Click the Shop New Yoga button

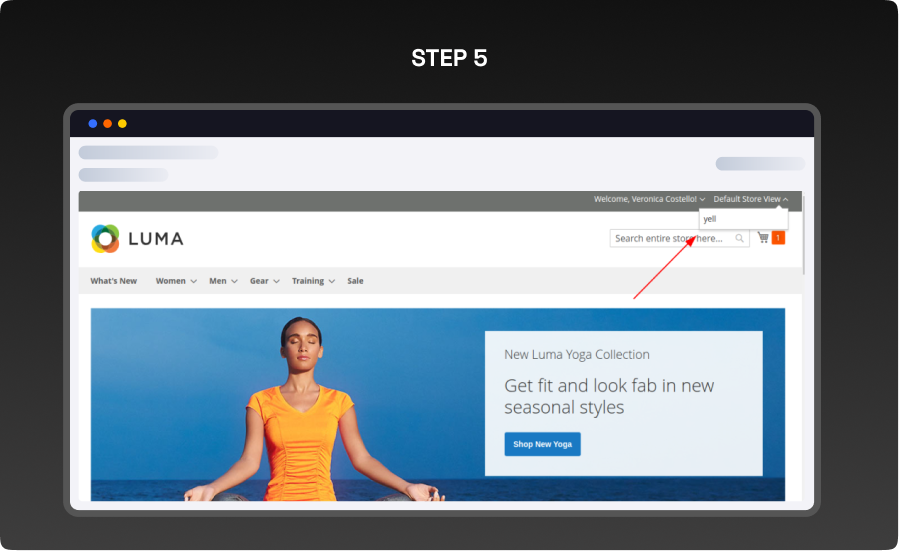542,444
